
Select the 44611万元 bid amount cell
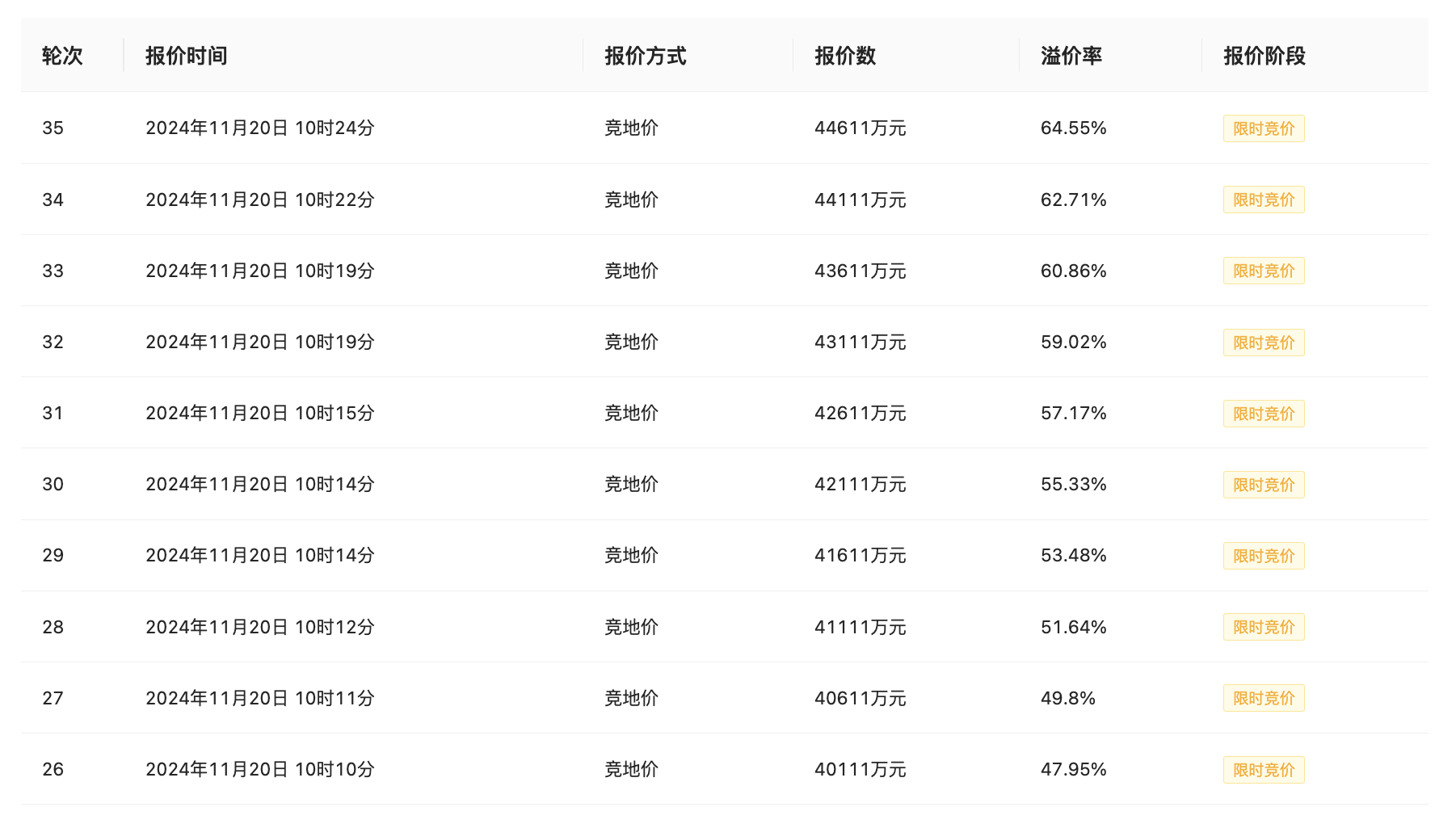[861, 128]
